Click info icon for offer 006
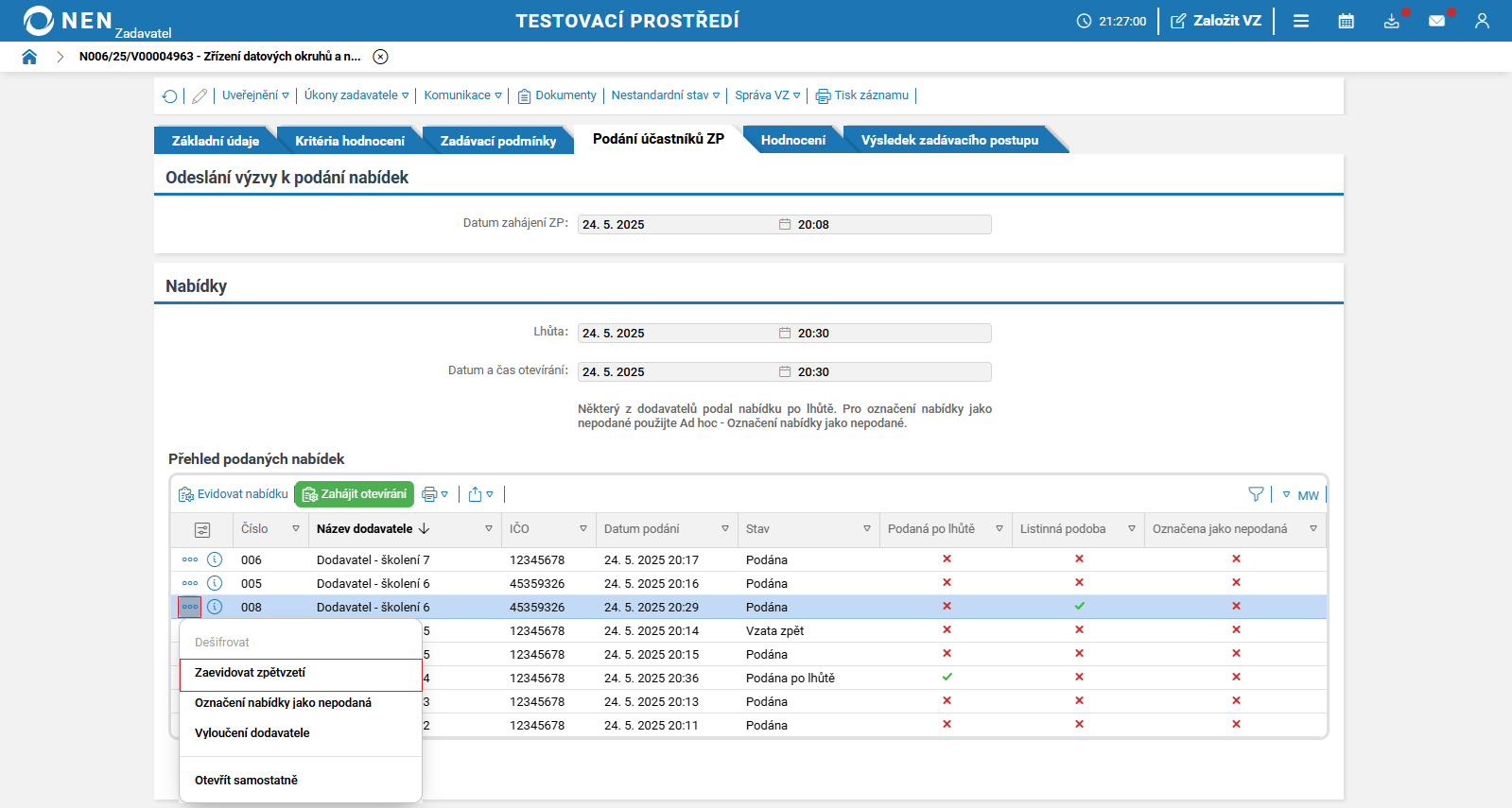Viewport: 1512px width, 808px height. coord(215,559)
